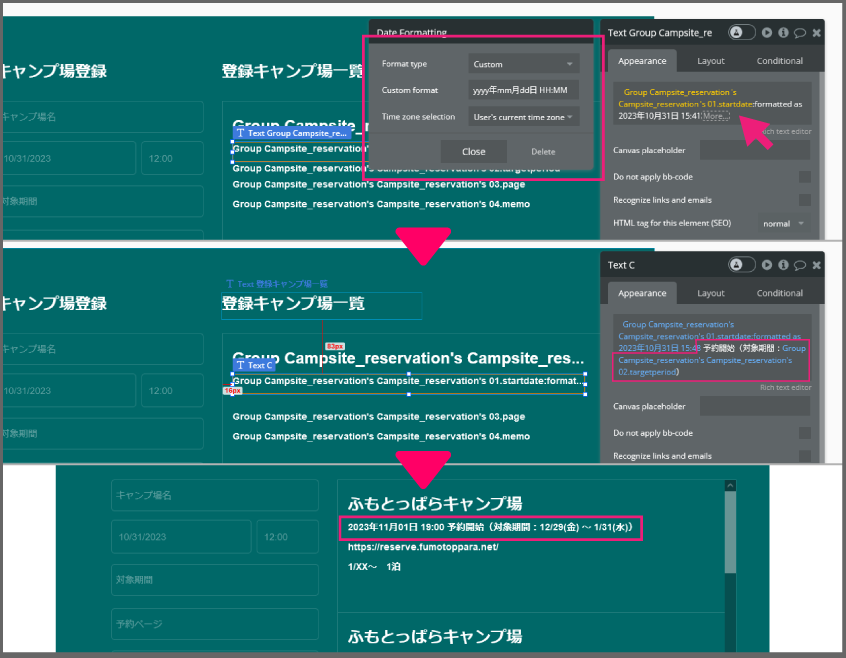This screenshot has height=658, width=846.
Task: Click the preview list scrollbar thumb
Action: click(730, 532)
